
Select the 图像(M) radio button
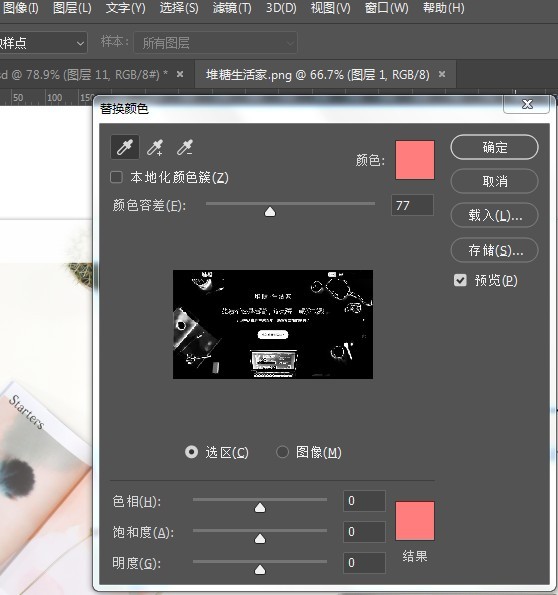(282, 452)
